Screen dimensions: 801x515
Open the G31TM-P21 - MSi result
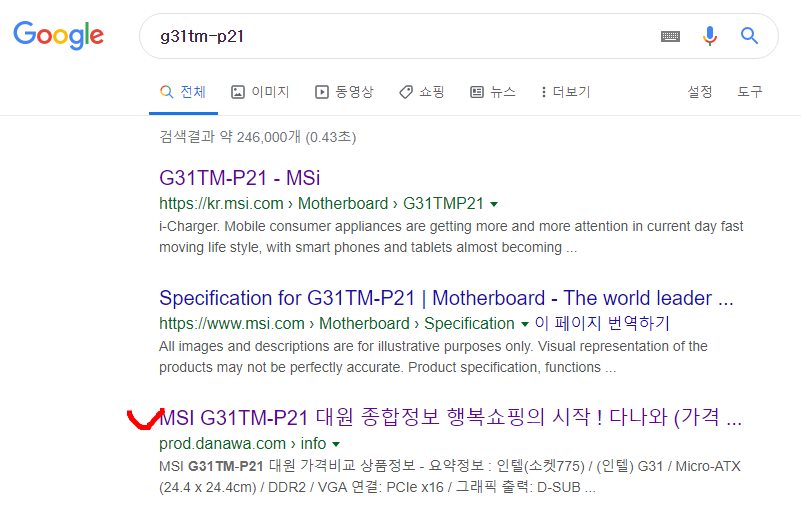coord(240,178)
